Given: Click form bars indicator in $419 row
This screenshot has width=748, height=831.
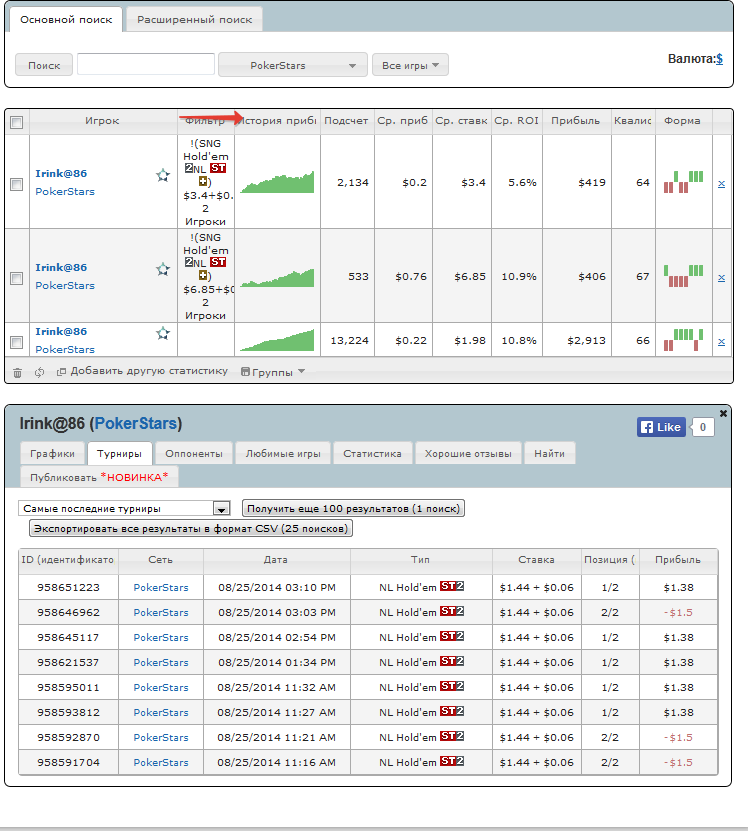Looking at the screenshot, I should click(683, 182).
